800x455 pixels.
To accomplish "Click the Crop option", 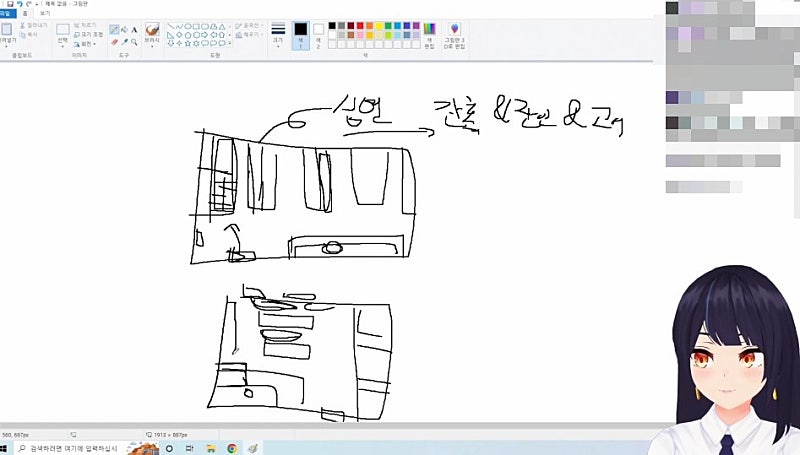I will 85,25.
